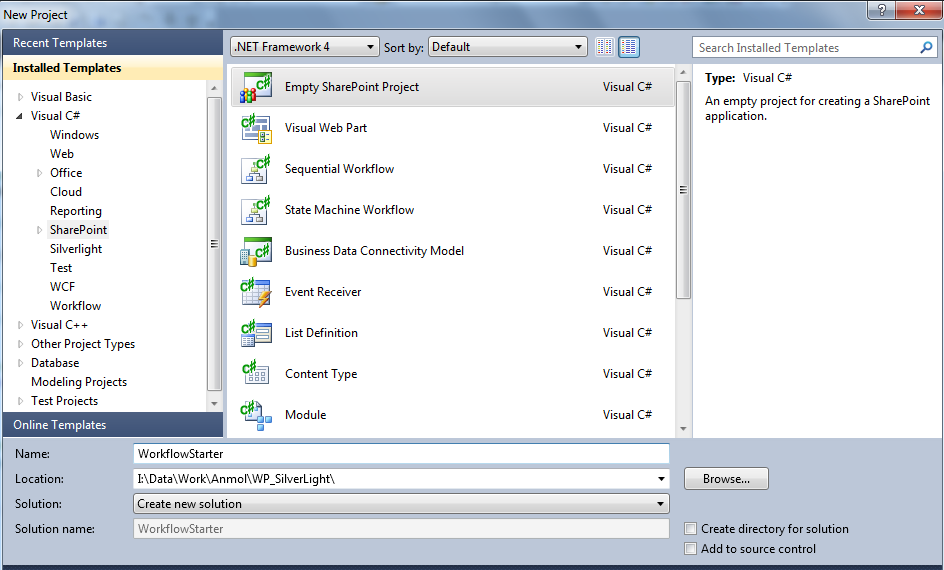Select the Silverlight category

point(76,249)
